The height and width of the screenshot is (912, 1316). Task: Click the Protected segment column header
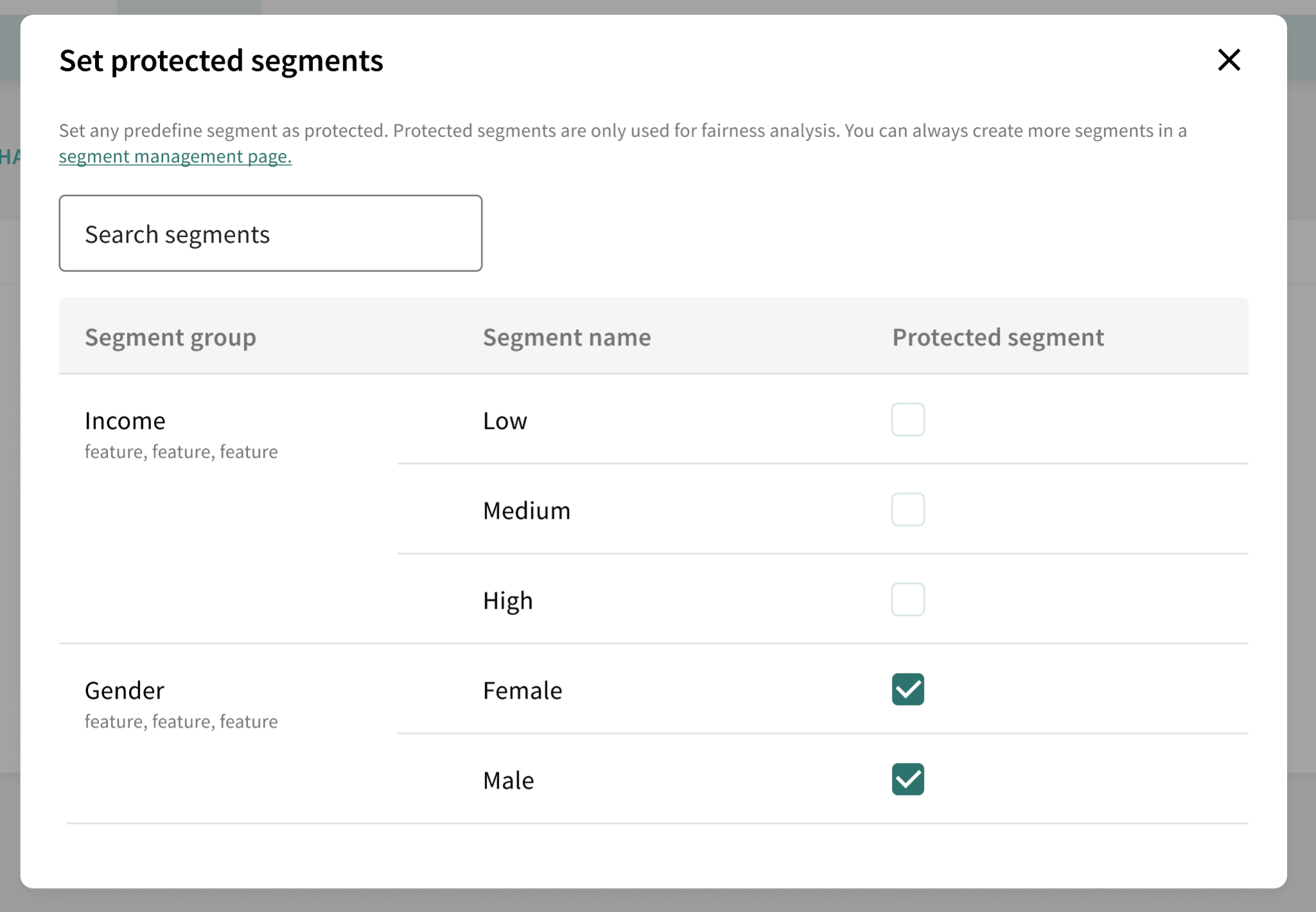(997, 337)
